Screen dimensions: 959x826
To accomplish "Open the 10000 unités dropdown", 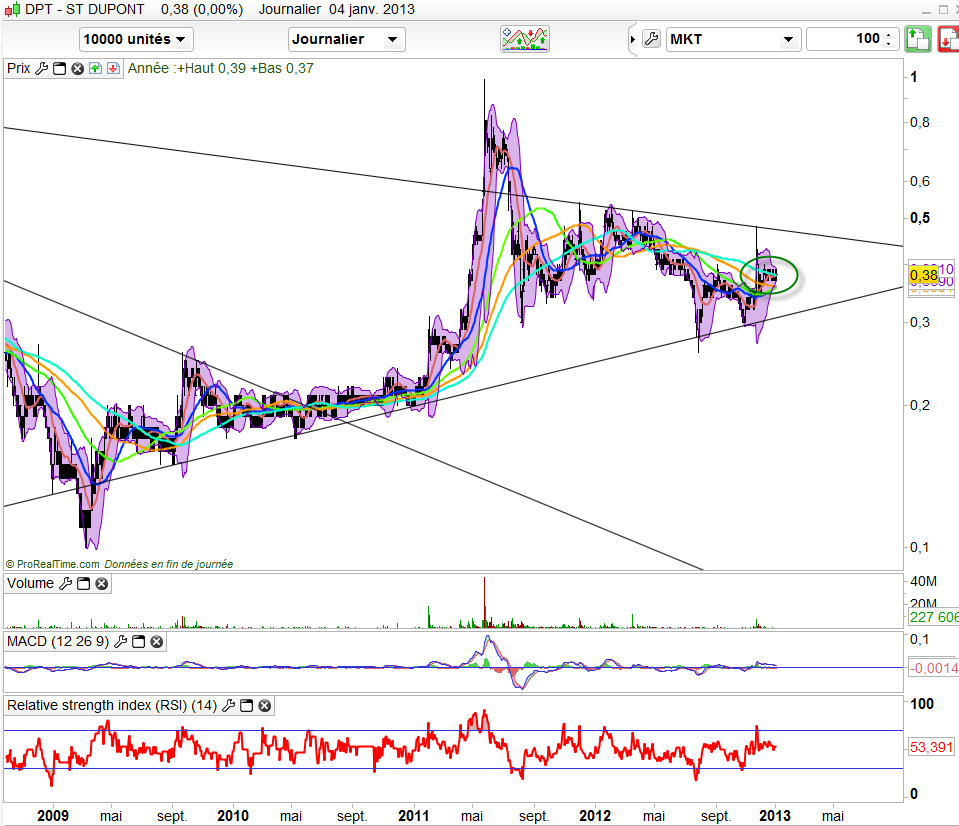I will [136, 39].
